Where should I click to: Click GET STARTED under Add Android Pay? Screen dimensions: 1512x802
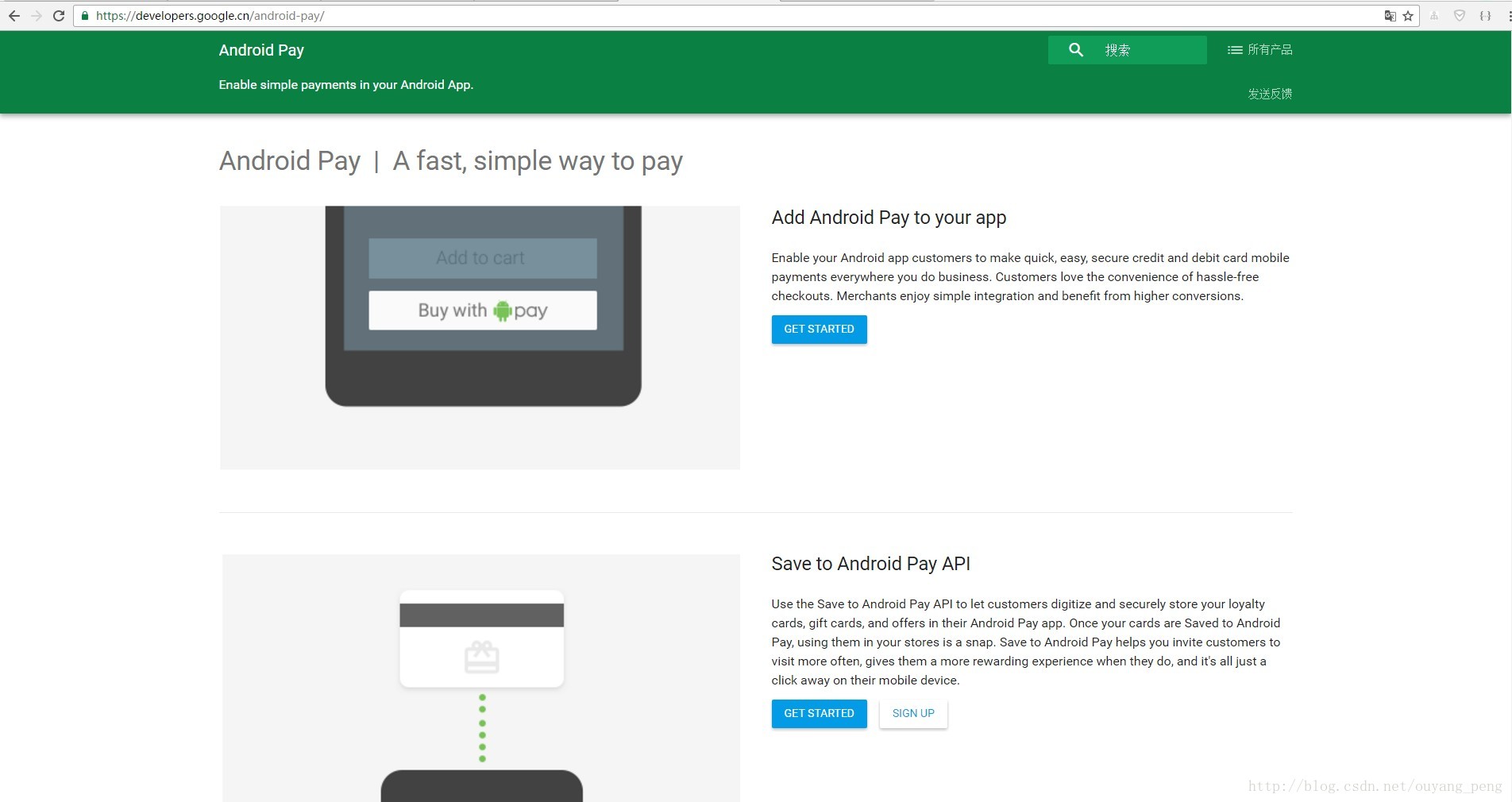click(x=819, y=330)
